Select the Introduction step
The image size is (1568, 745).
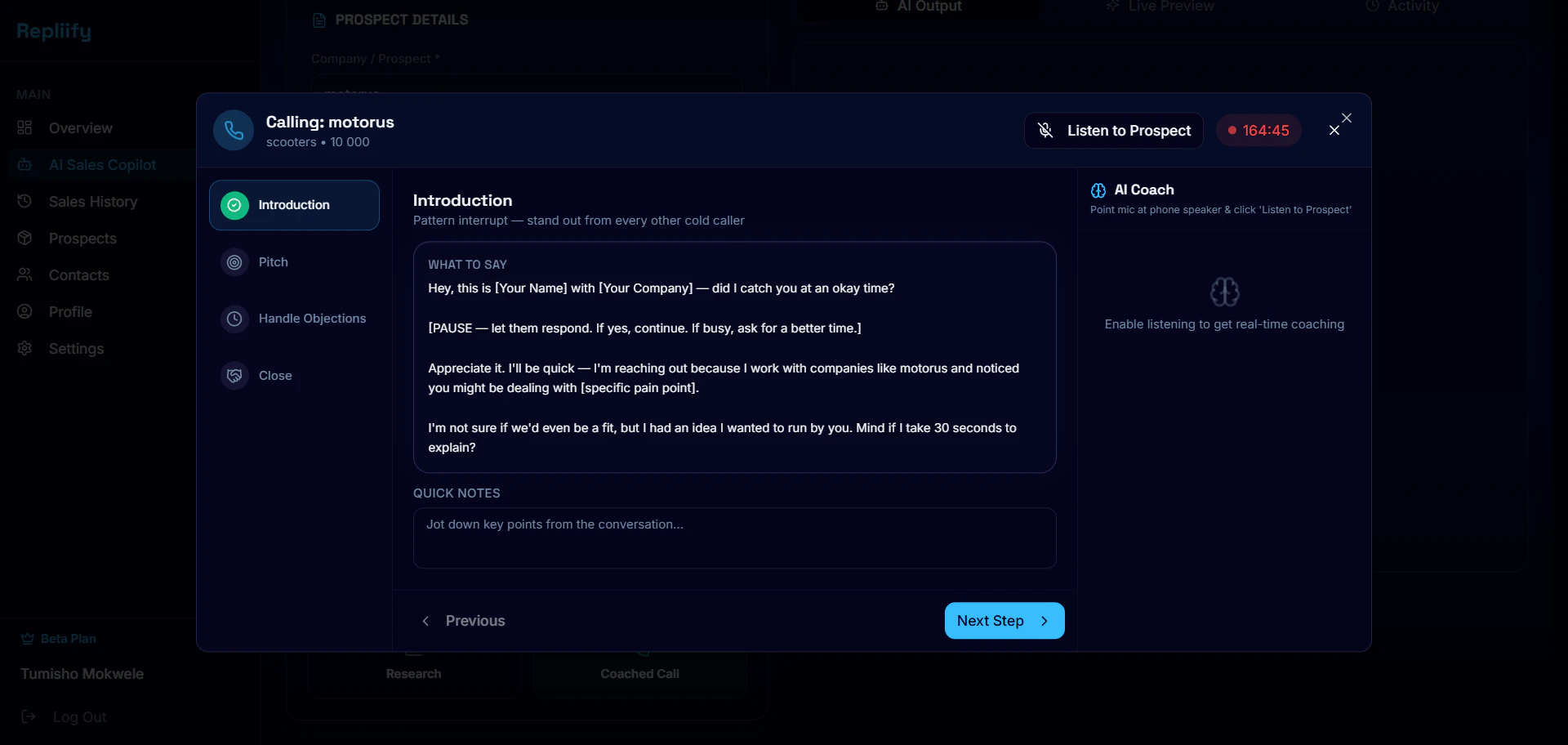coord(294,205)
